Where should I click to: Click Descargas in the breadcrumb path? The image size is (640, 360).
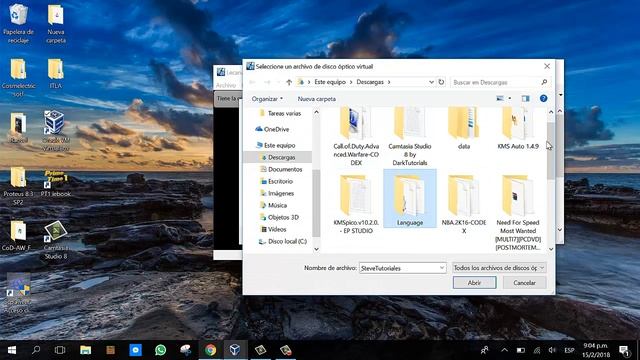(370, 82)
